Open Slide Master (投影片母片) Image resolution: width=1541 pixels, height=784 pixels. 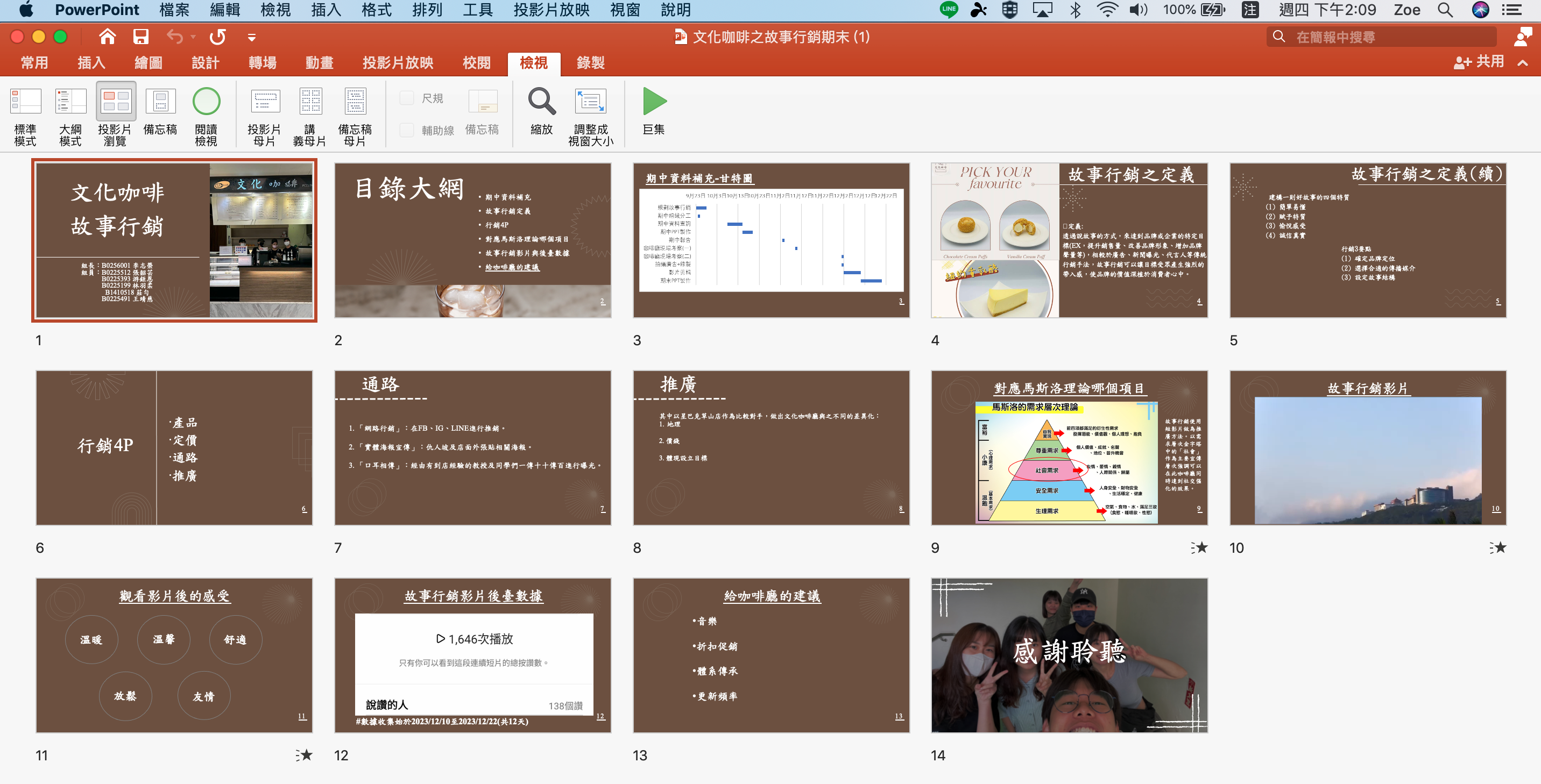tap(264, 116)
